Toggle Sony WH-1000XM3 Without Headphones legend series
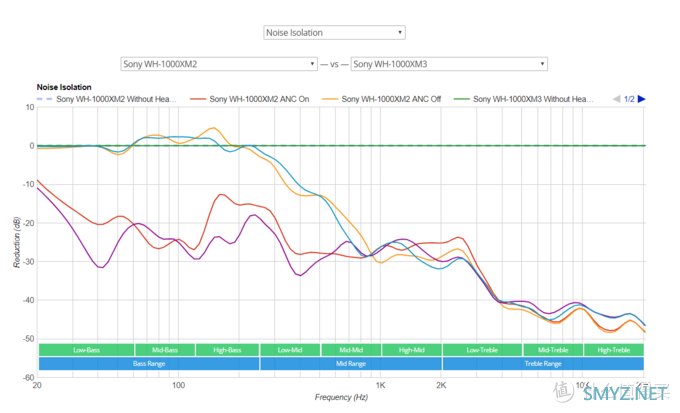Viewport: 680px width, 413px height. 523,99
